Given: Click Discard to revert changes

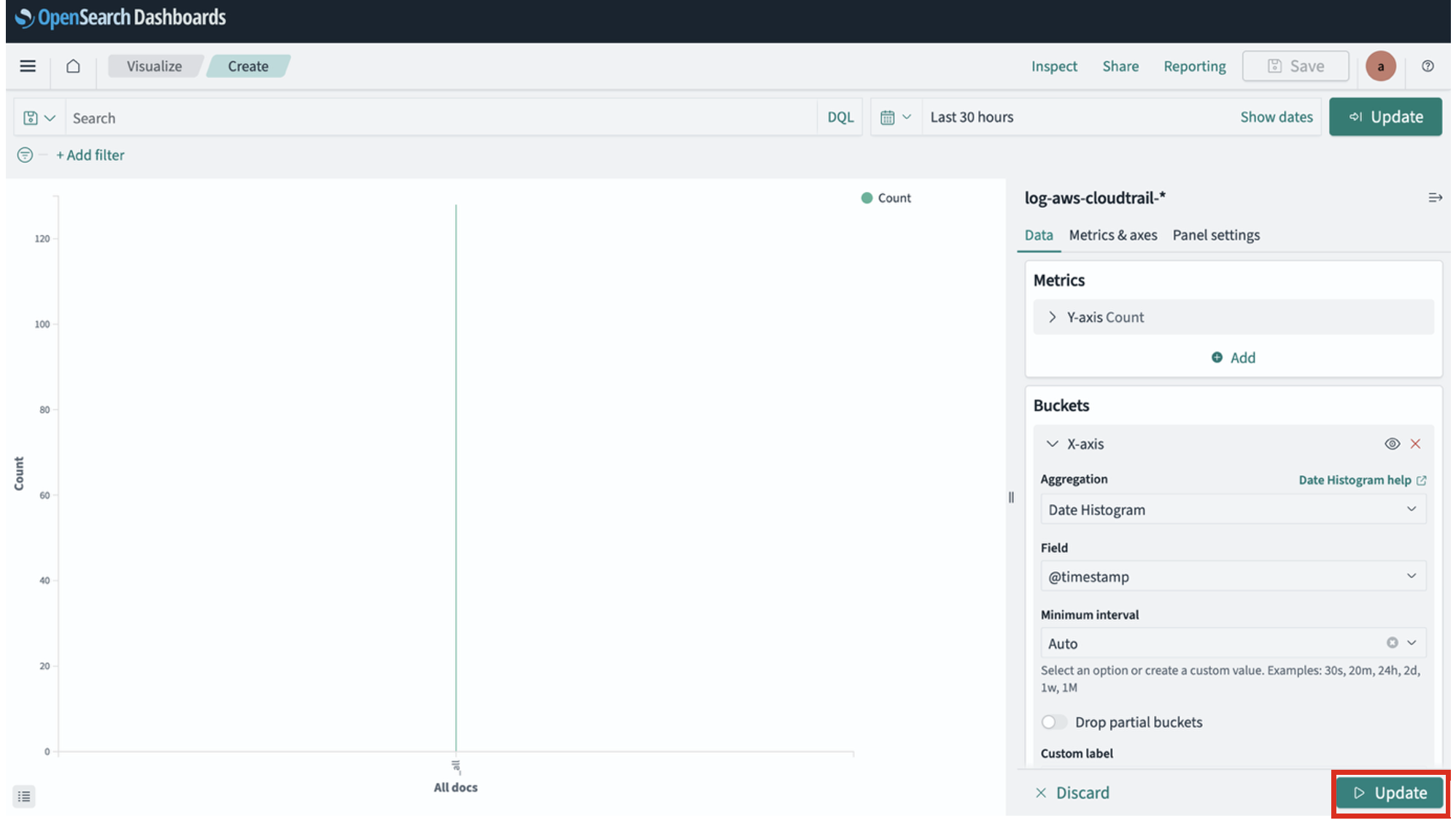Looking at the screenshot, I should pyautogui.click(x=1072, y=793).
